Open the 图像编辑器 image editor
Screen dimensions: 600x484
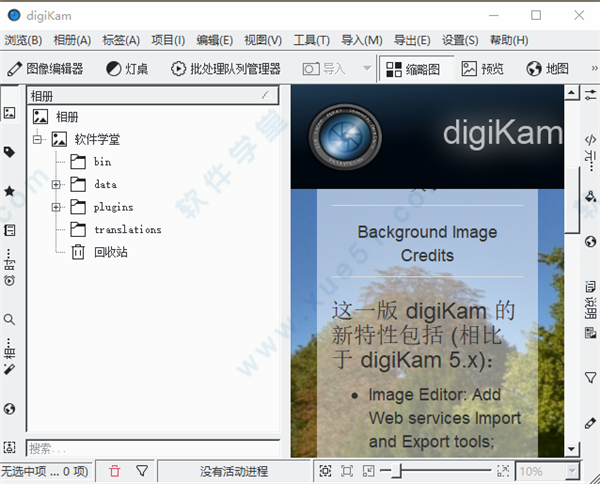(45, 69)
